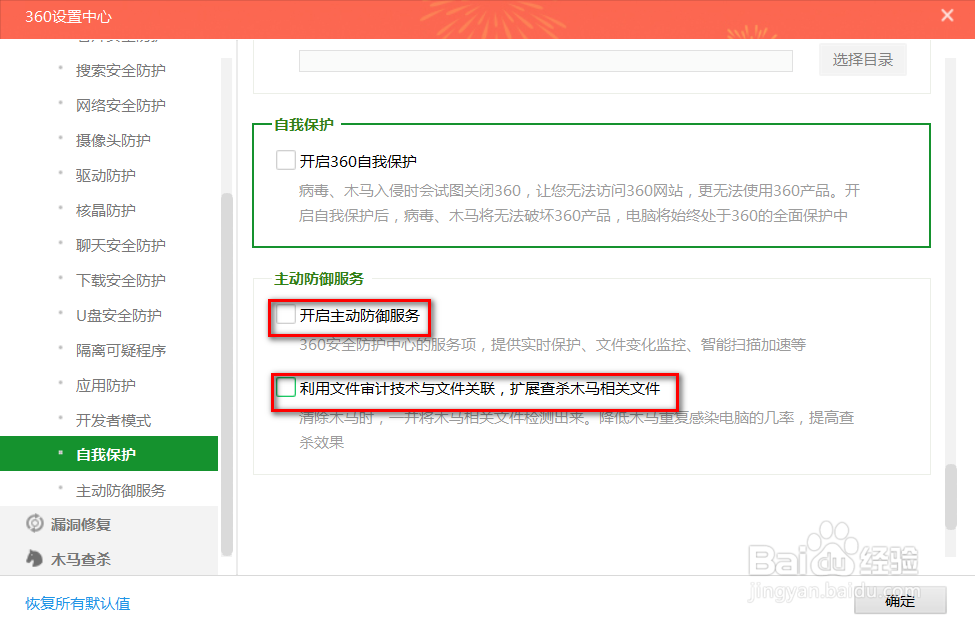975x625 pixels.
Task: Click the 360设置中心 title text
Action: 68,17
